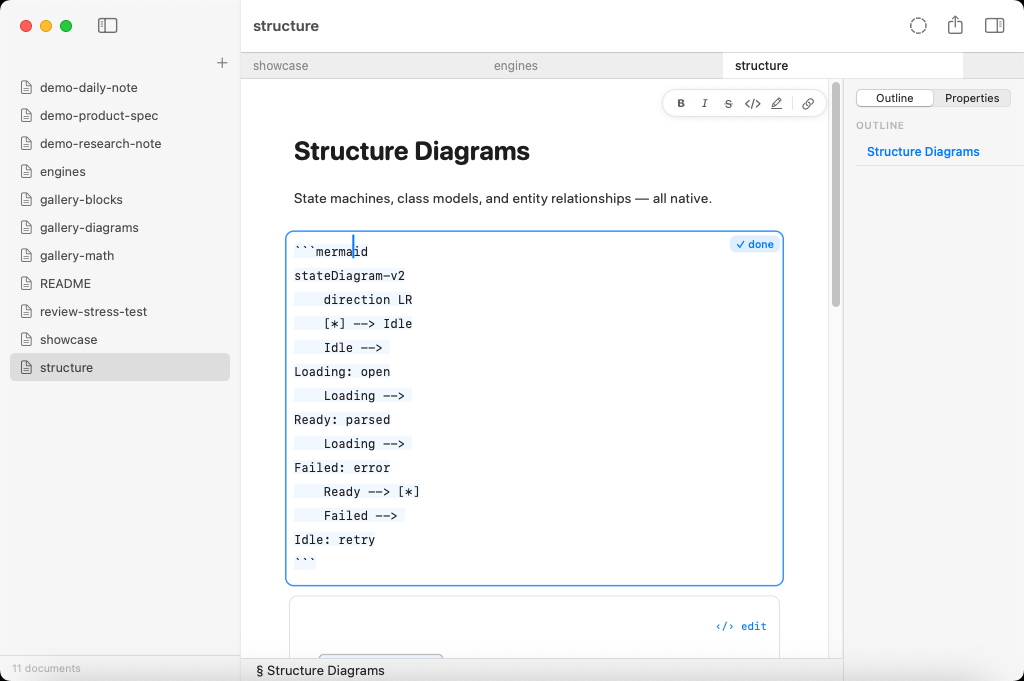Click the '§ Structure Diagrams' breadcrumb in status bar
Screen dimensions: 1024x681
tap(320, 671)
